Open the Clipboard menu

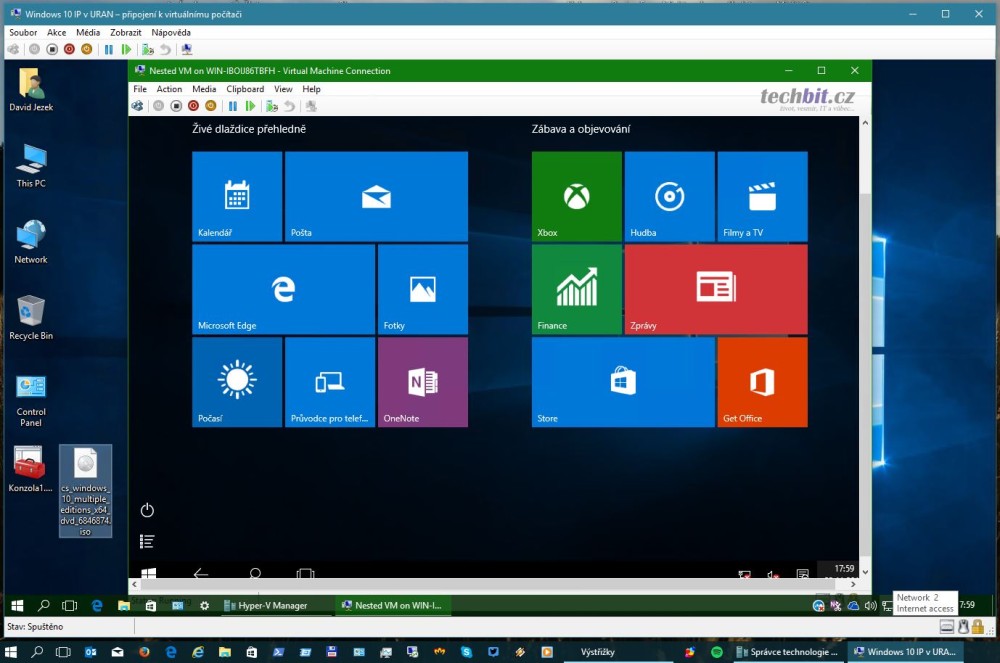[x=245, y=89]
